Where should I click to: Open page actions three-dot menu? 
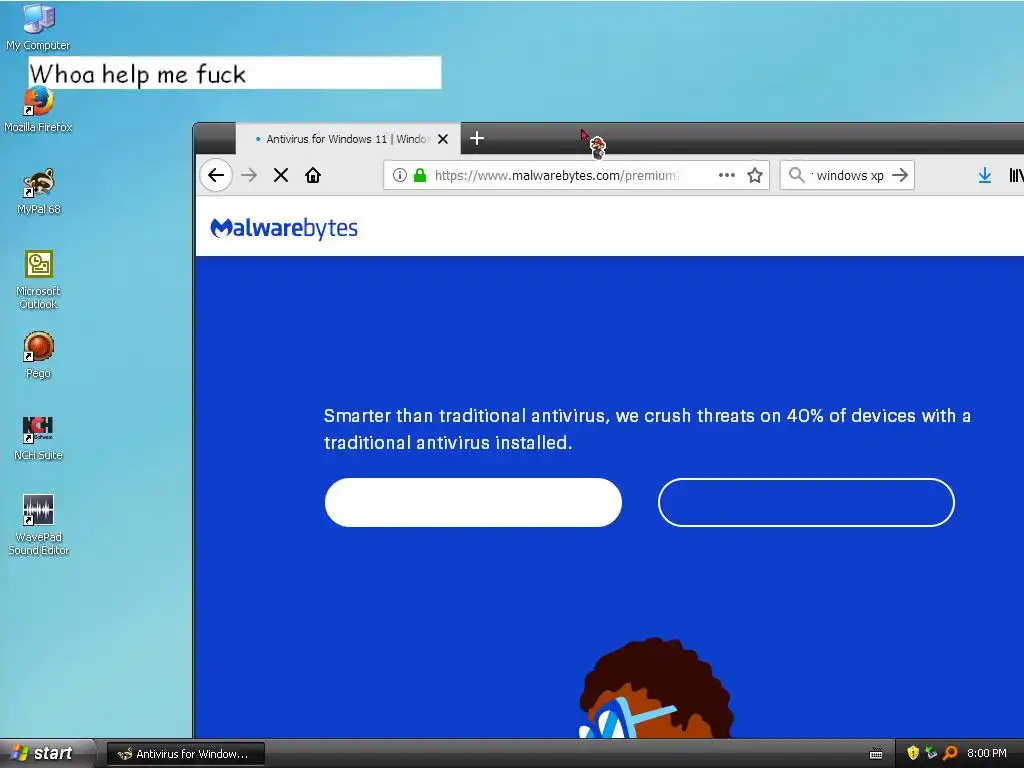(726, 175)
